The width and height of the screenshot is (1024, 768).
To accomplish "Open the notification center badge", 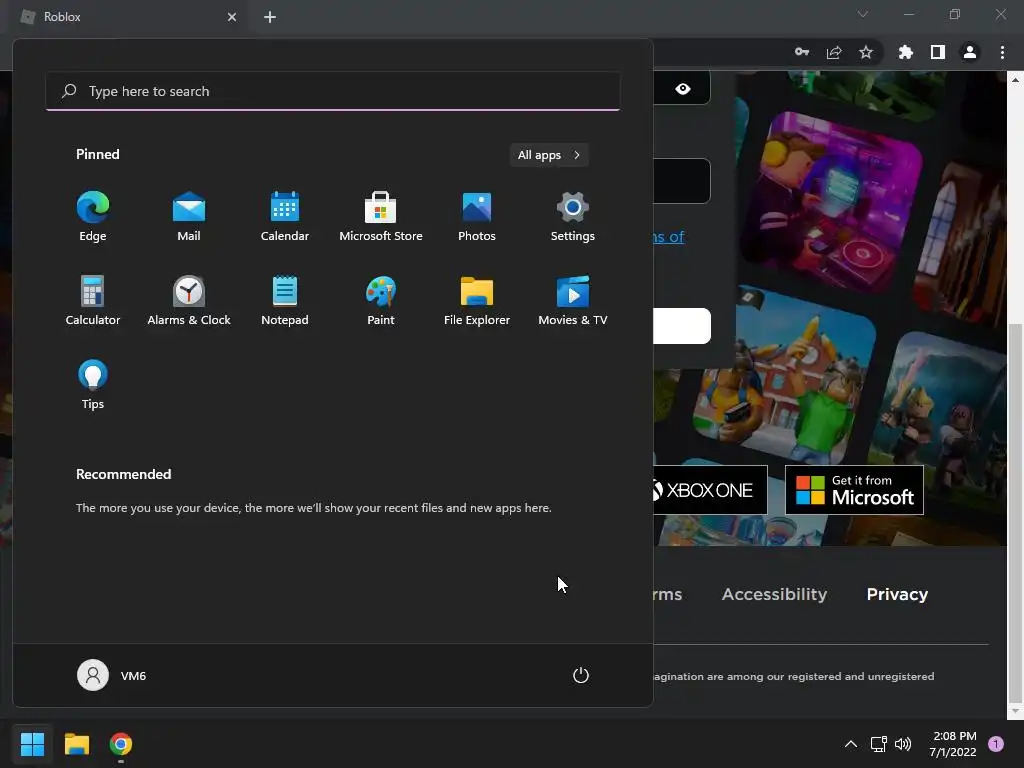I will tap(996, 744).
